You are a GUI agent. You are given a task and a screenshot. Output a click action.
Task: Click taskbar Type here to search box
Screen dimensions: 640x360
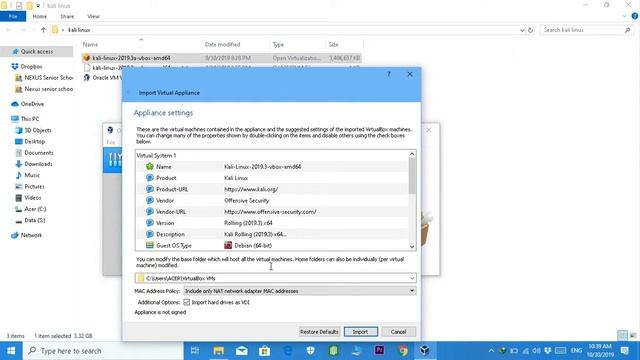pos(103,351)
